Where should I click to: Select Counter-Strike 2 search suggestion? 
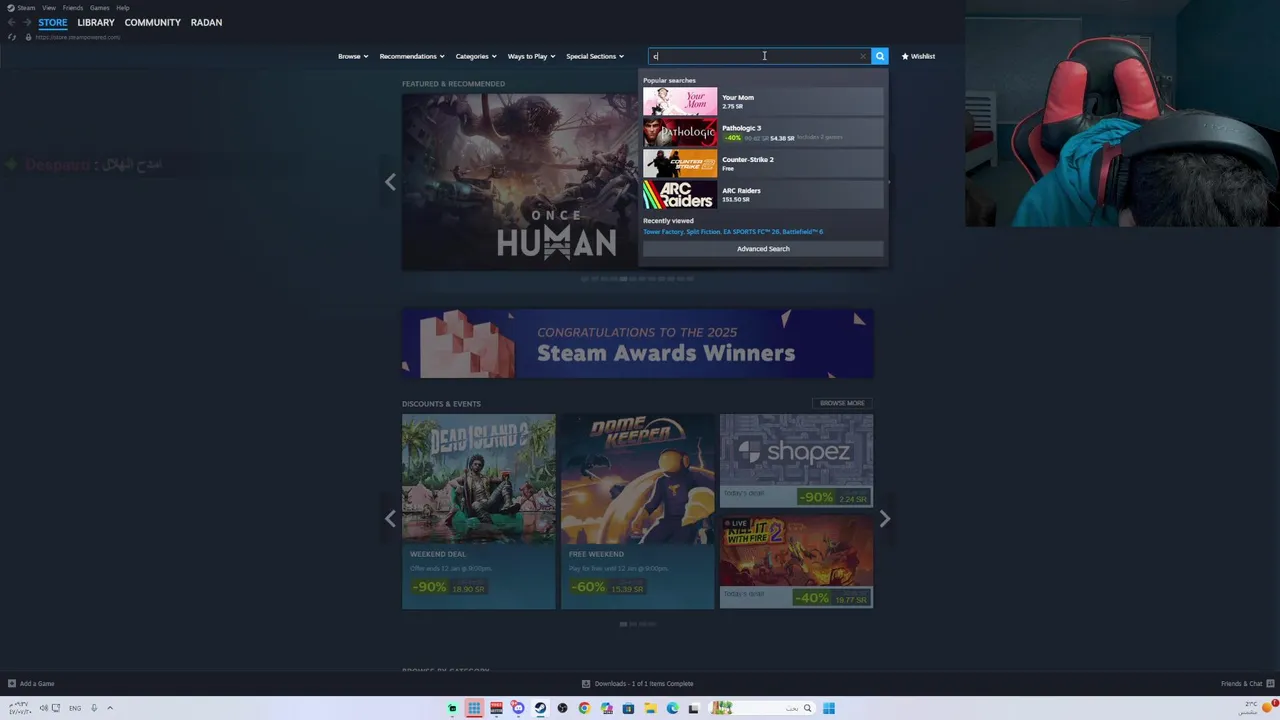pos(763,163)
